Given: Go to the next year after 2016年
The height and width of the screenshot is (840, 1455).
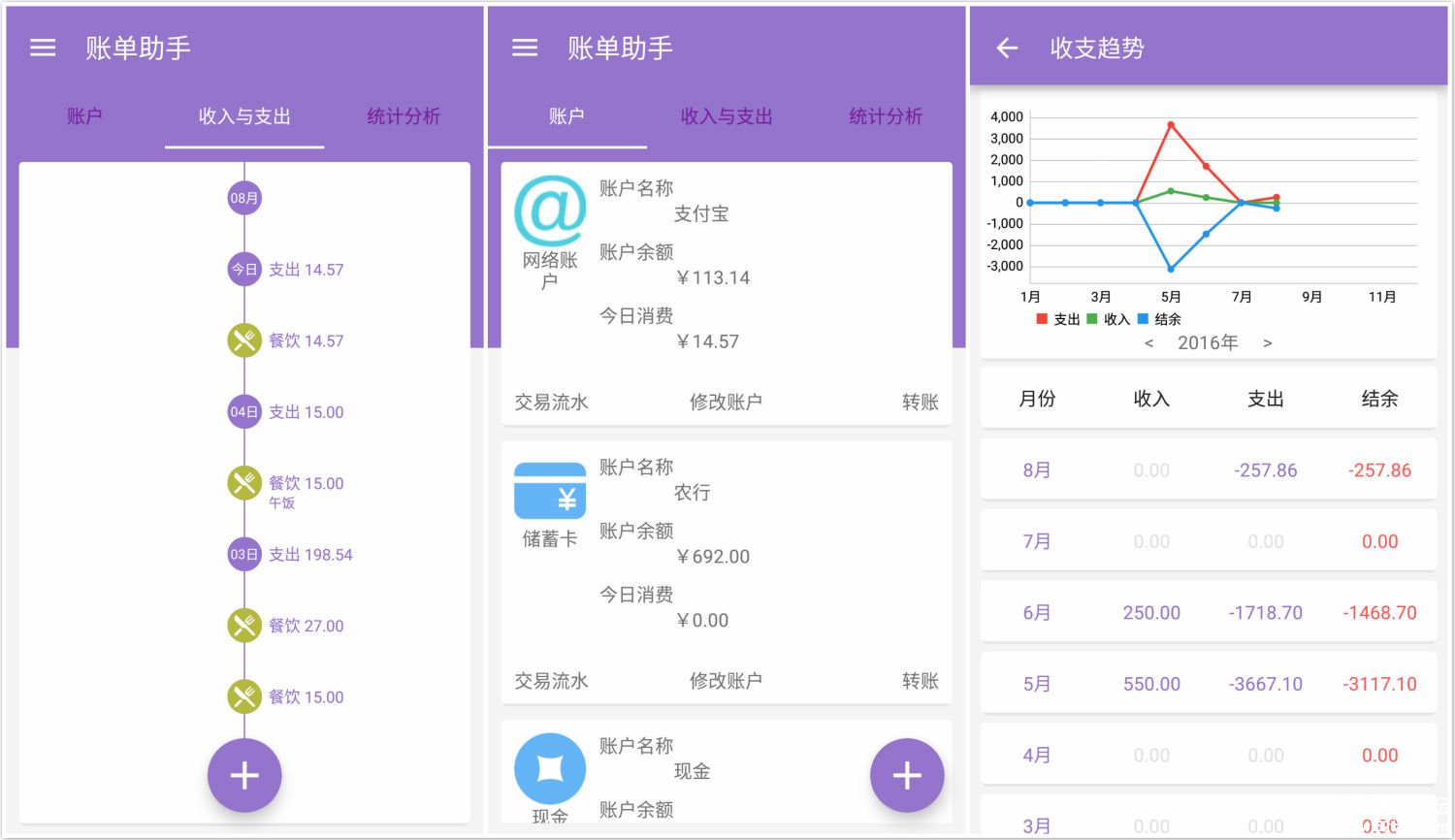Looking at the screenshot, I should tap(1267, 343).
